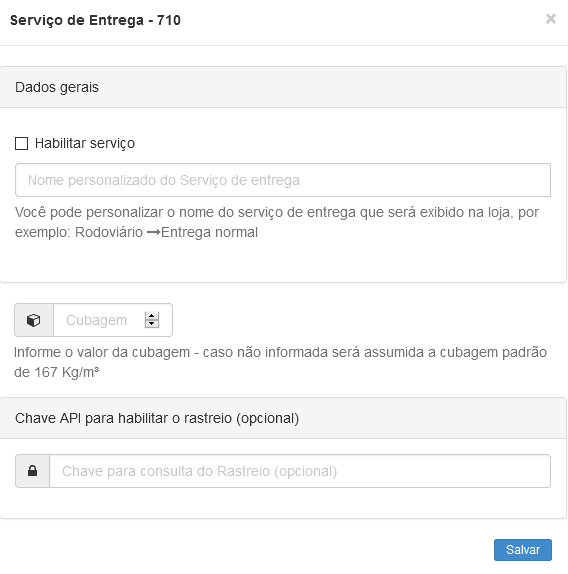The image size is (568, 574).
Task: Click the Habilitar serviço label text
Action: click(85, 143)
